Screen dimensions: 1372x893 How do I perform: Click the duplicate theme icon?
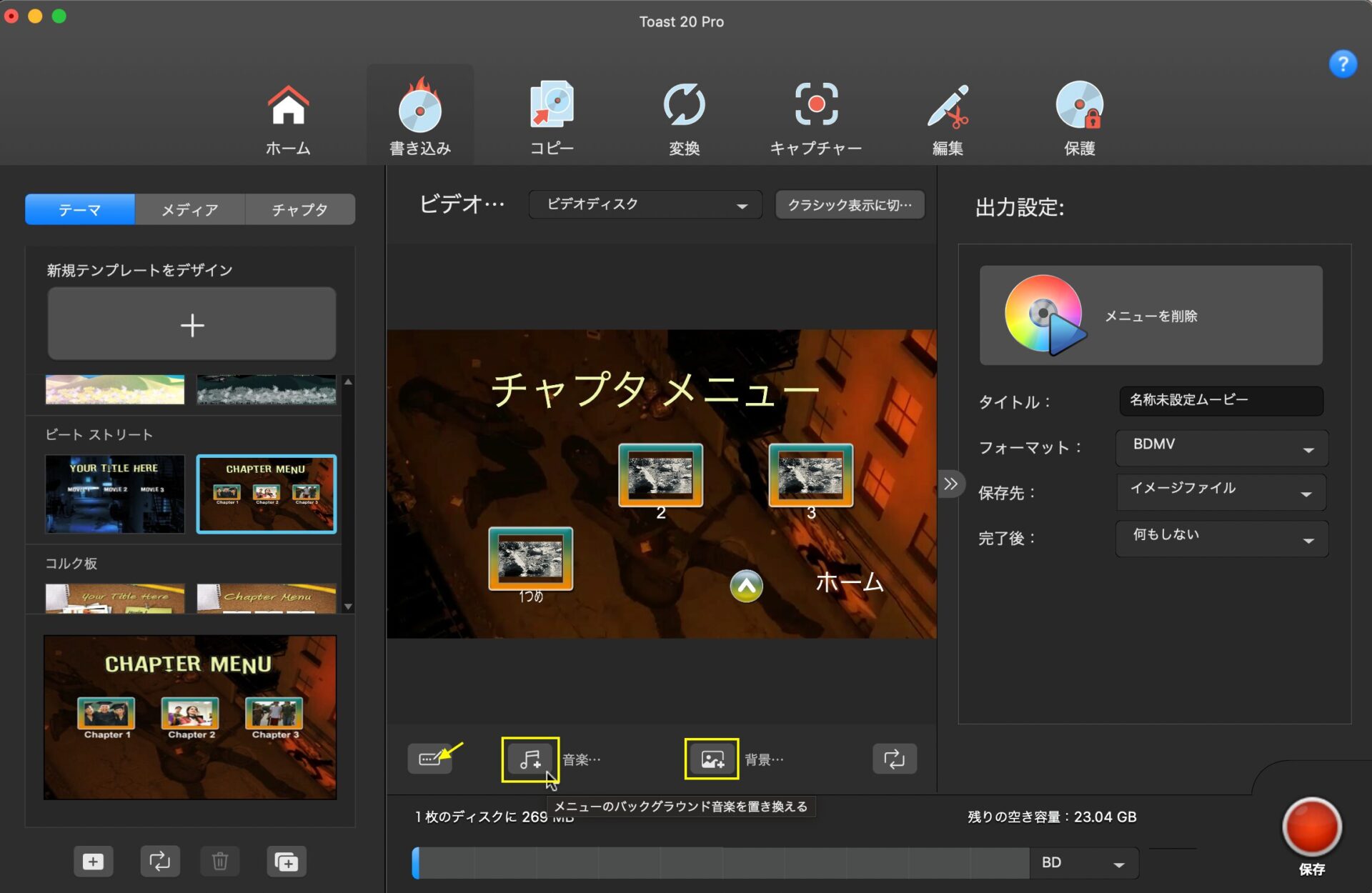tap(287, 862)
